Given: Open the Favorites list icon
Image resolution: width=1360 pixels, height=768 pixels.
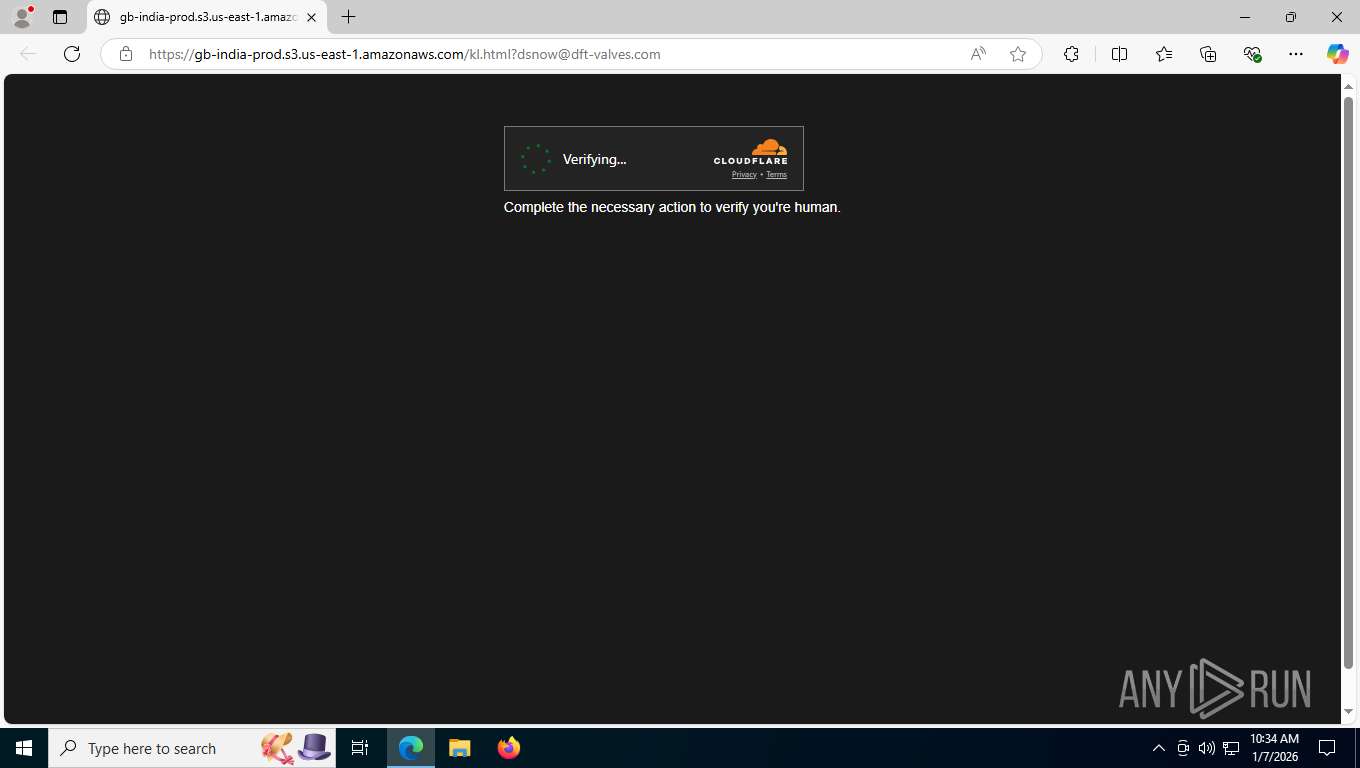Looking at the screenshot, I should (1164, 54).
